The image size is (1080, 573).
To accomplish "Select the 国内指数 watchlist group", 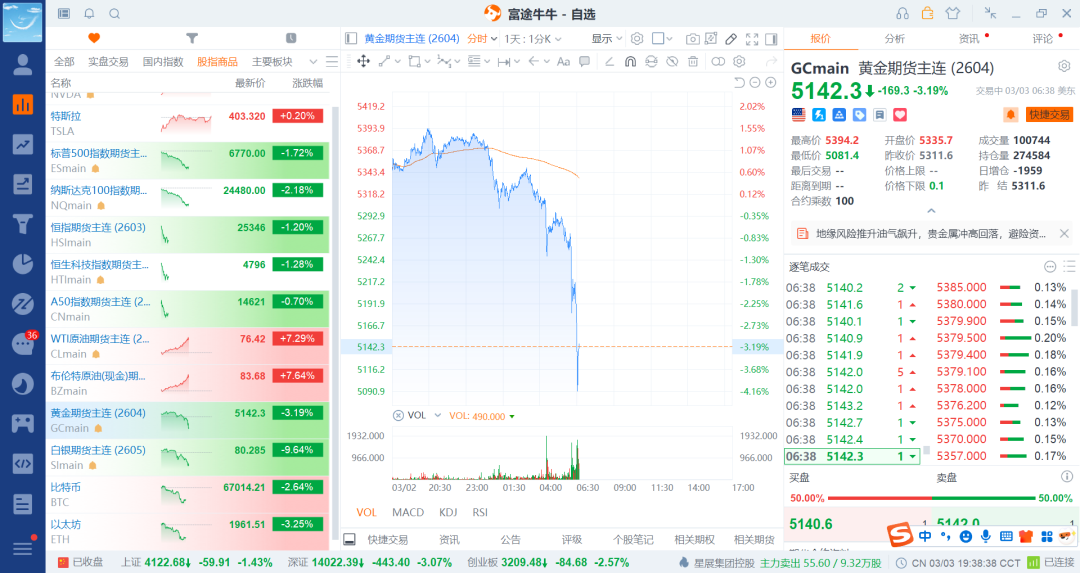I will tap(163, 61).
